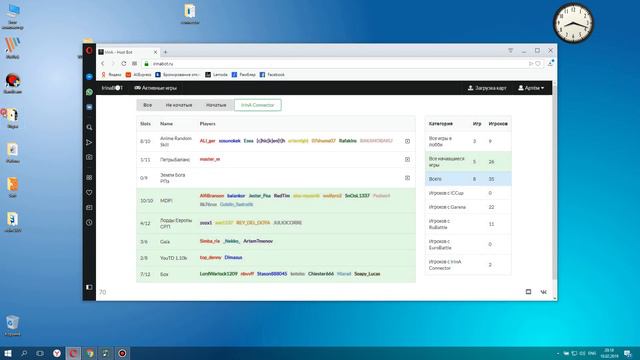Click the desktop clock gadget

click(573, 23)
